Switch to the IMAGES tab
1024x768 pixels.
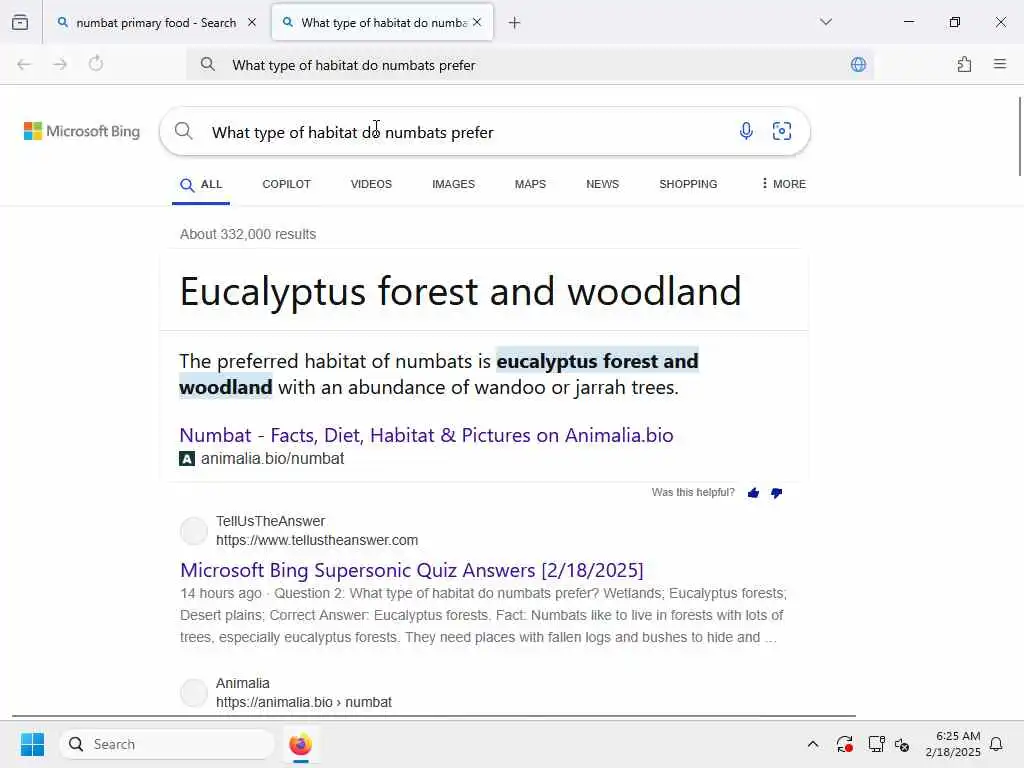pyautogui.click(x=453, y=184)
